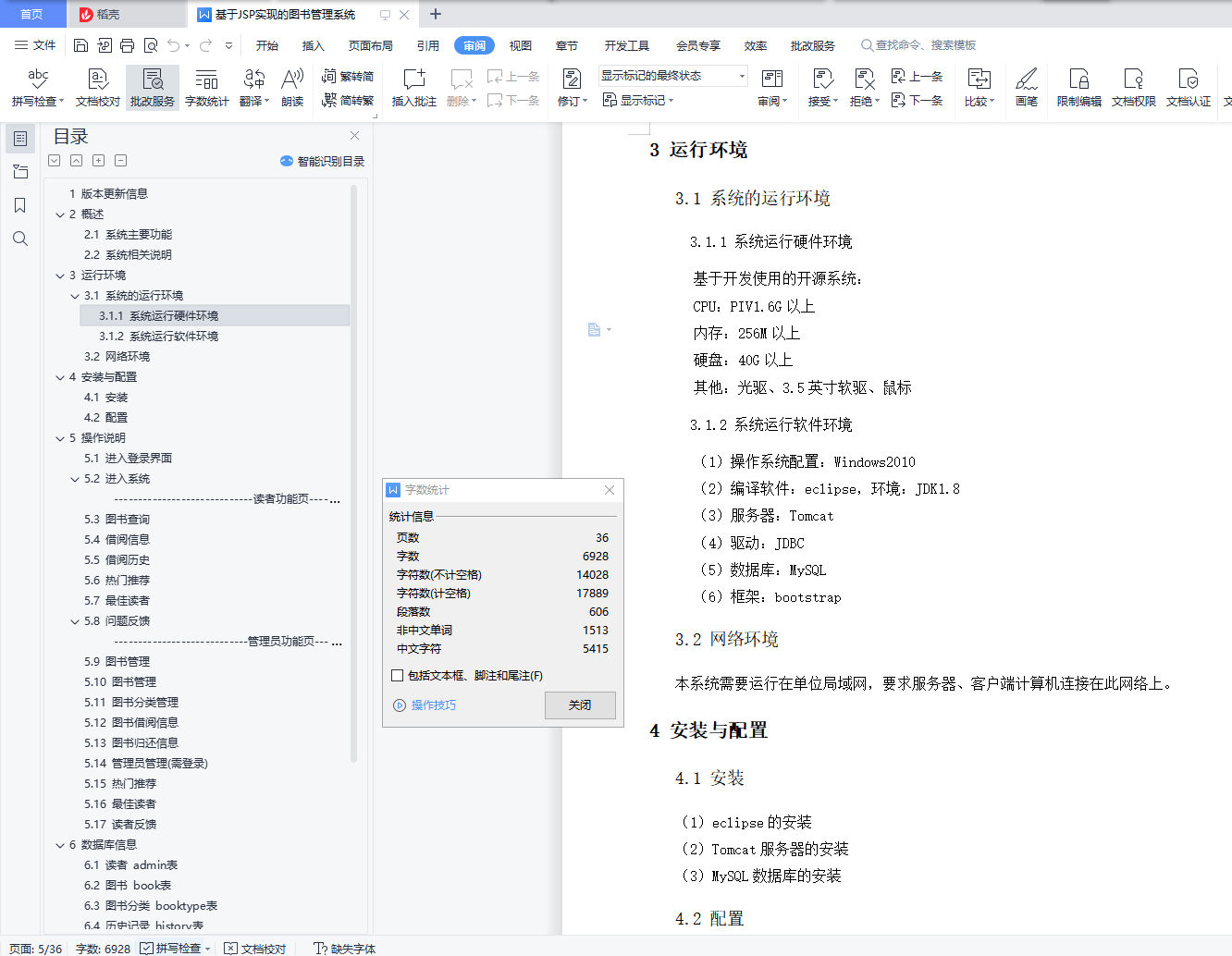Close the 目录 outline pane
Screen dimensions: 1232x956
(354, 136)
